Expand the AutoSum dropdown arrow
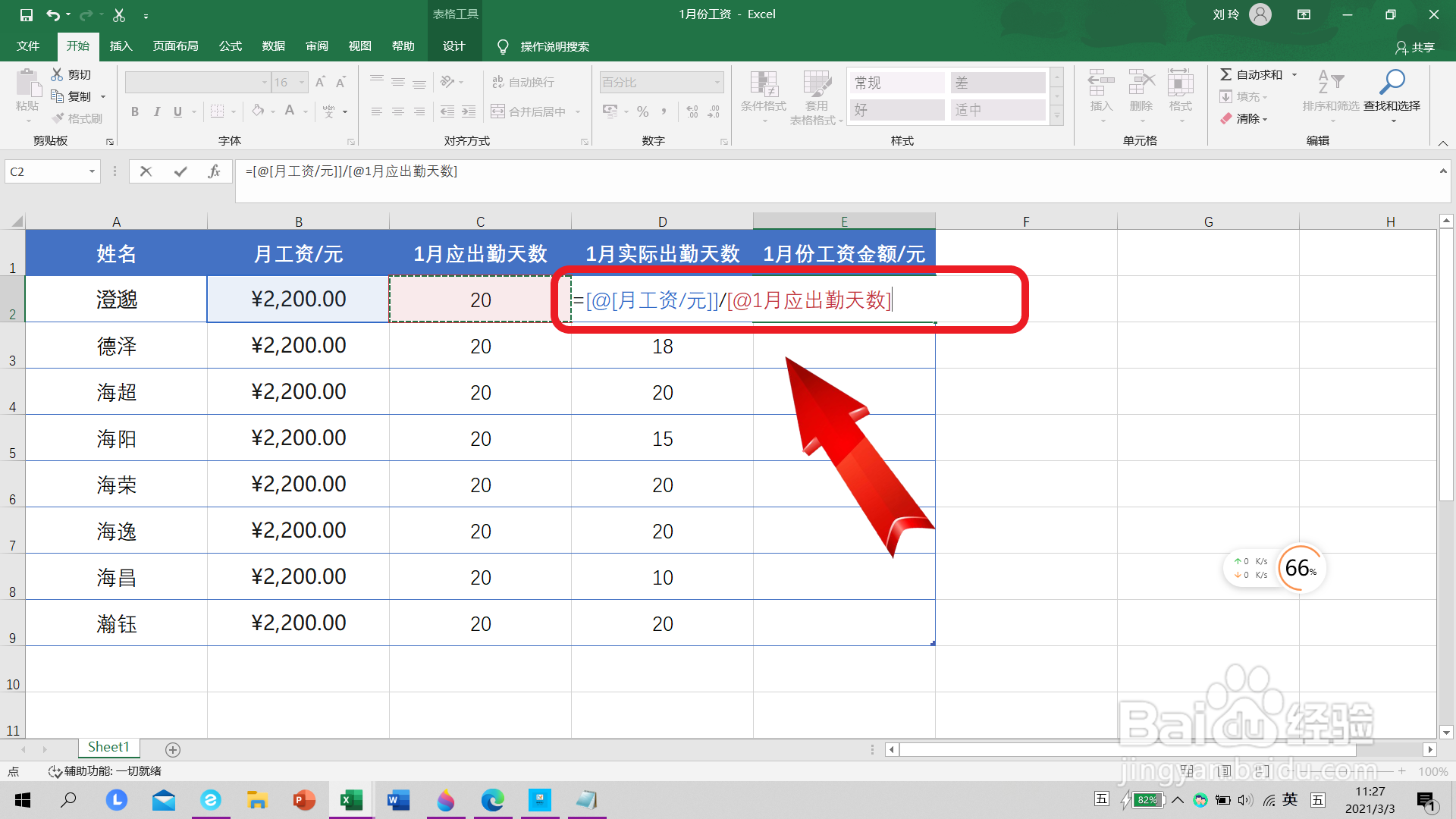The width and height of the screenshot is (1456, 819). point(1294,74)
